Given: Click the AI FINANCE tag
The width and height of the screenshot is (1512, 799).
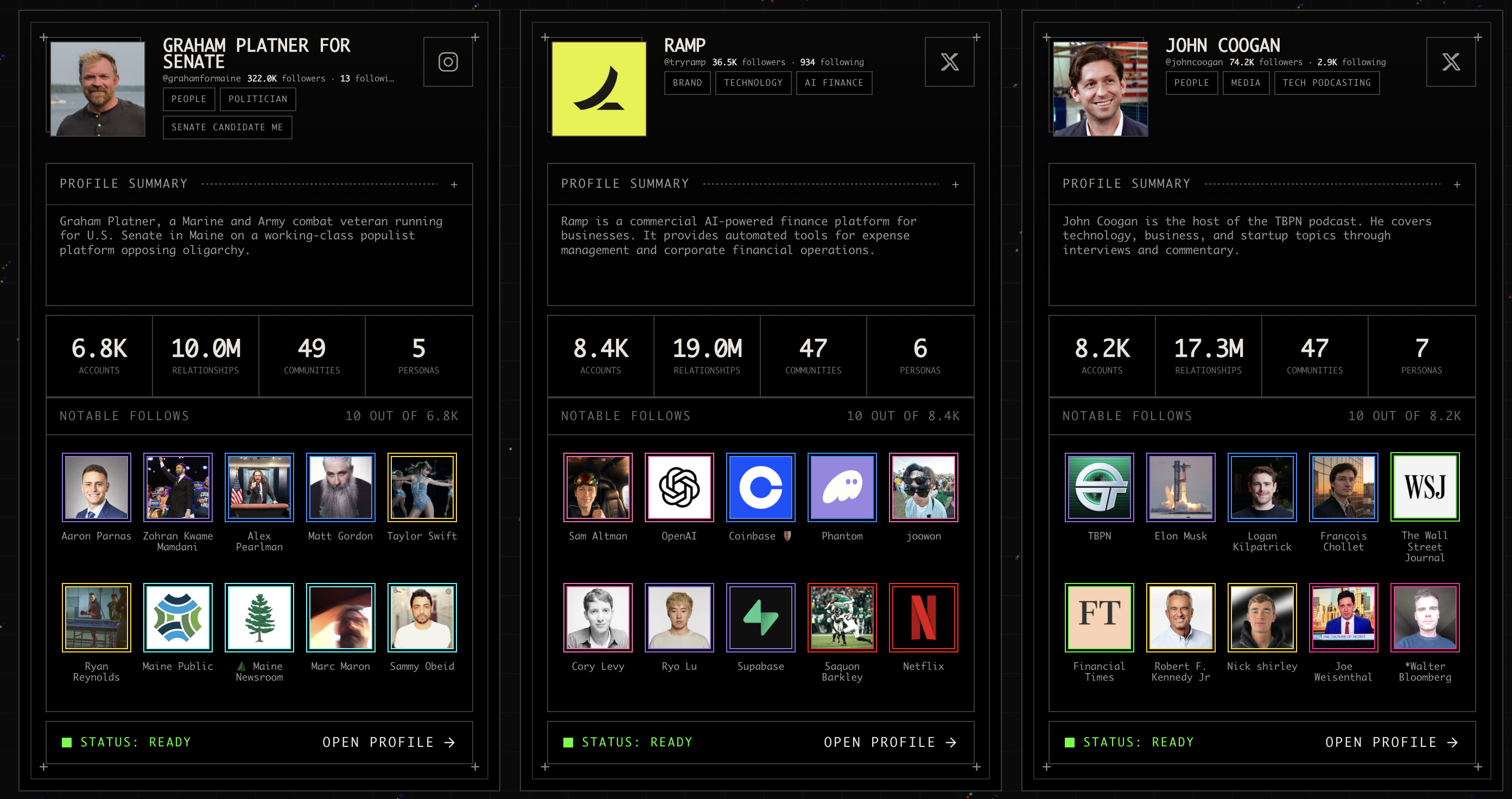Looking at the screenshot, I should pos(834,83).
